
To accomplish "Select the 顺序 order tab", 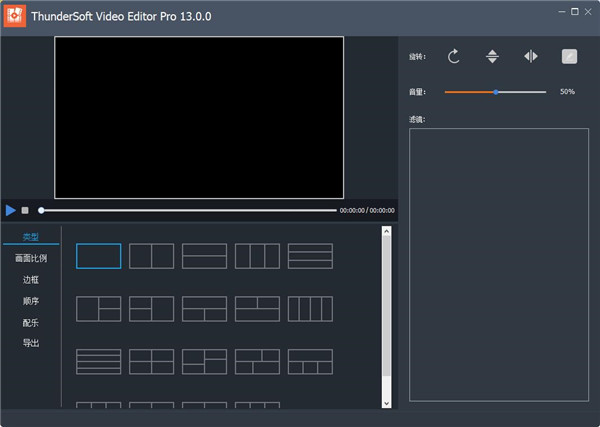I will pyautogui.click(x=30, y=301).
